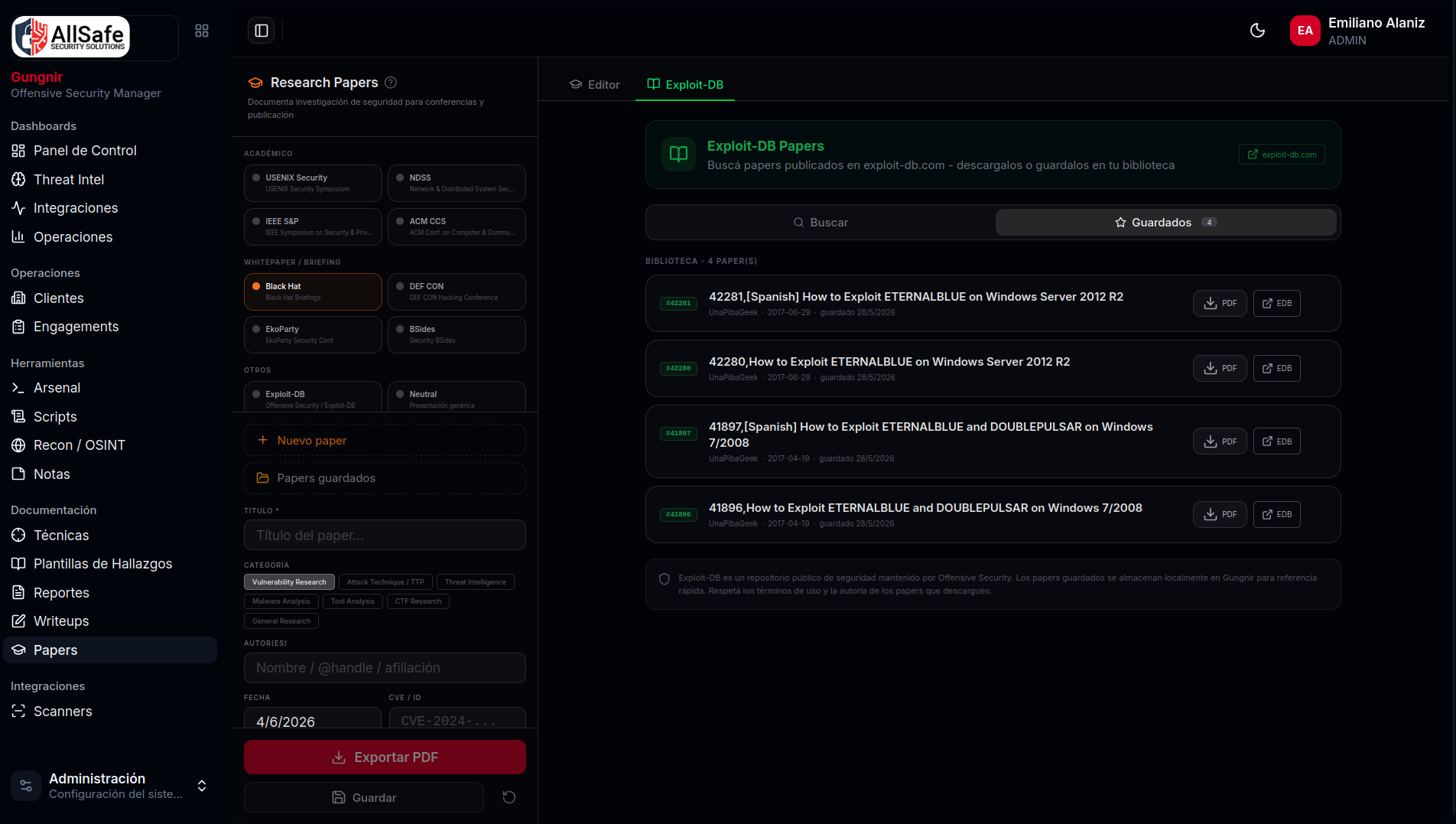This screenshot has height=824, width=1456.
Task: Select Black Hat template
Action: point(313,292)
